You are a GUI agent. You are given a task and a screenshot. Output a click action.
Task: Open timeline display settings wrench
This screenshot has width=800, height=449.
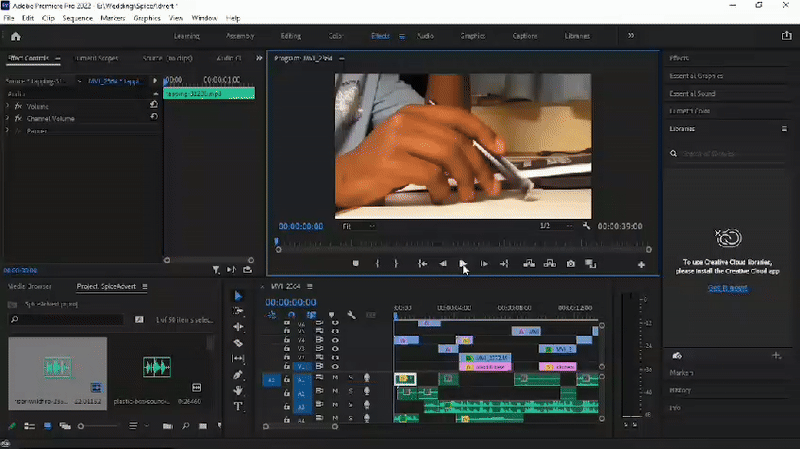[352, 315]
